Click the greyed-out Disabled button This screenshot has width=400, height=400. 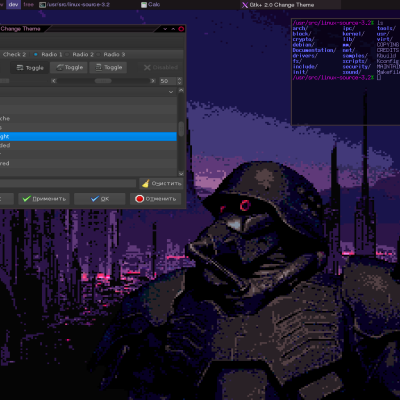pos(161,67)
